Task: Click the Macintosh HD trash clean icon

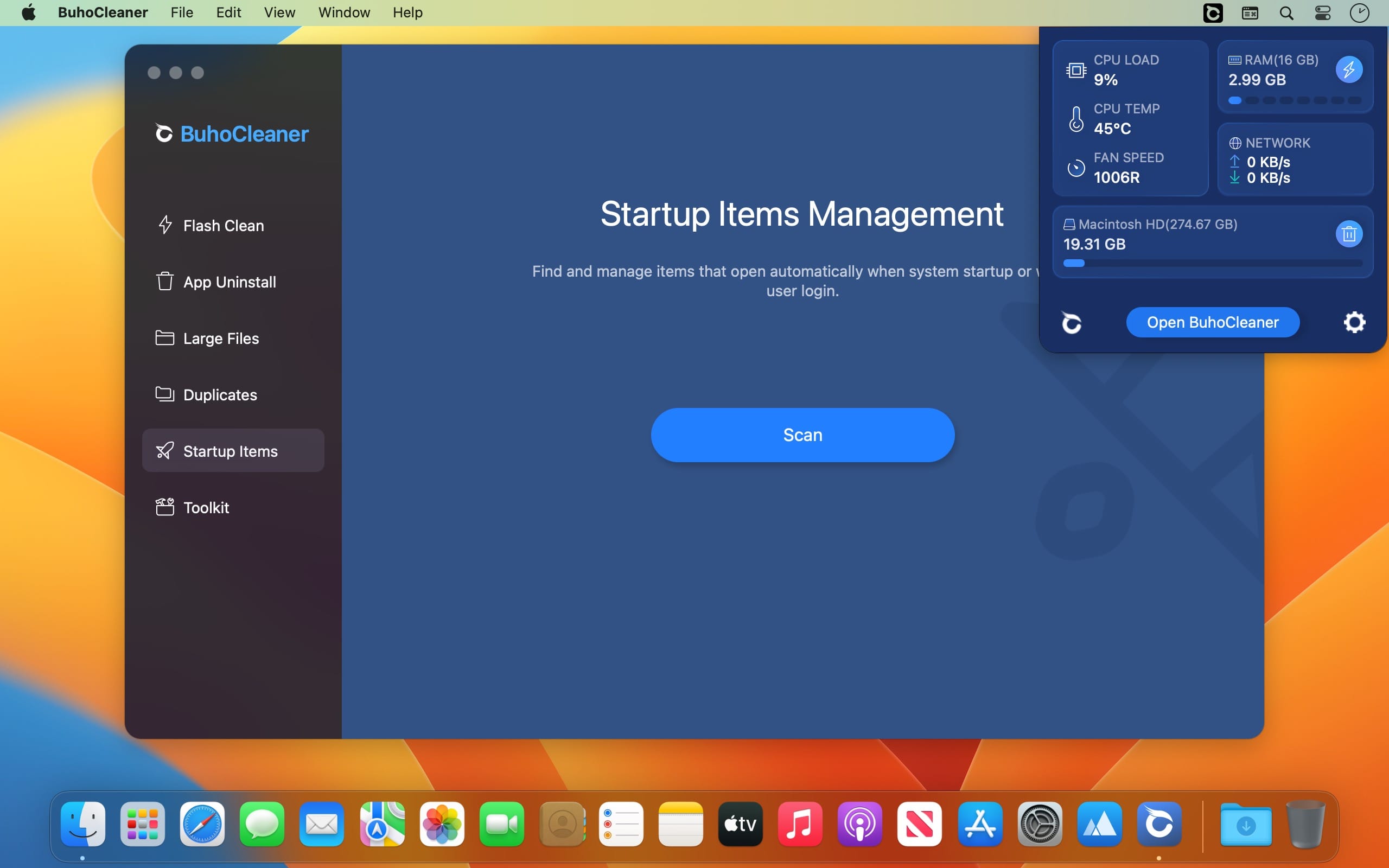Action: 1348,234
